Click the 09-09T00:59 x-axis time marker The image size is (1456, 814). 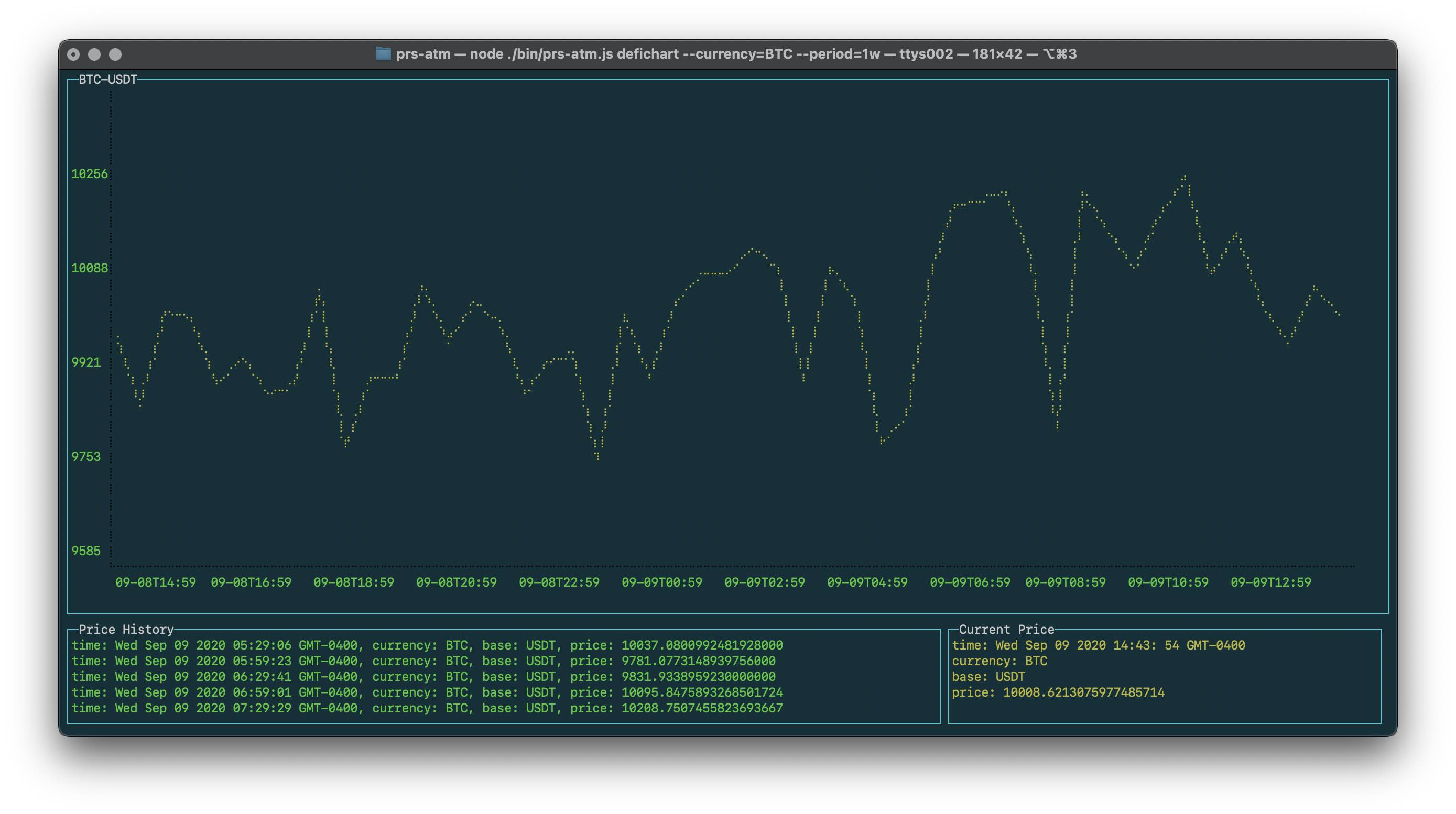[662, 582]
